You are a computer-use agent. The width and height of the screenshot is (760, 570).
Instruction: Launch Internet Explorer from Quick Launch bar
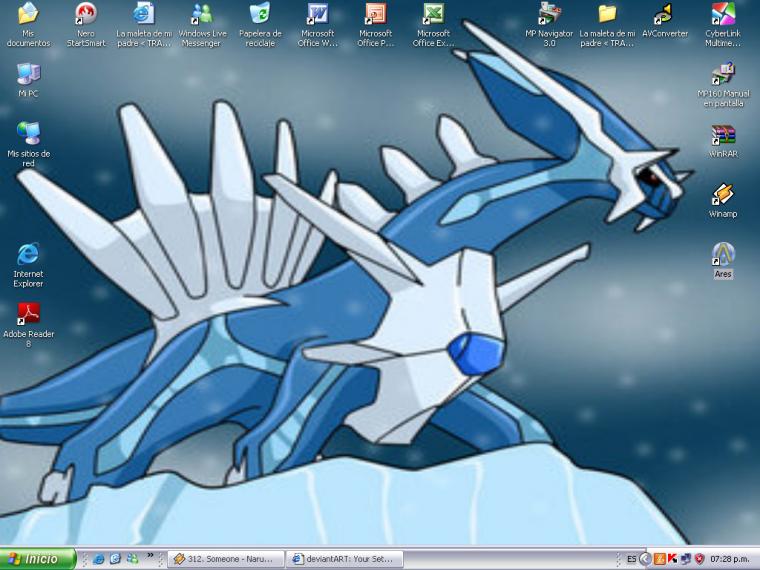pyautogui.click(x=98, y=559)
